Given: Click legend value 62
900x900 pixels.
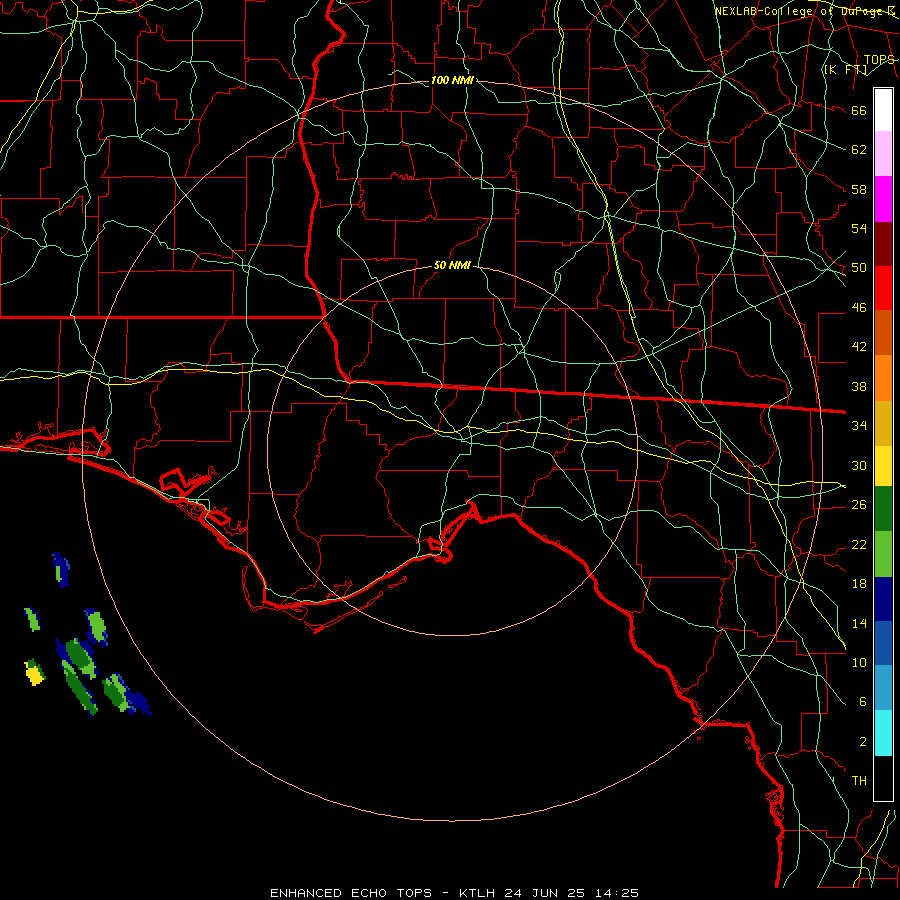Looking at the screenshot, I should coord(859,150).
